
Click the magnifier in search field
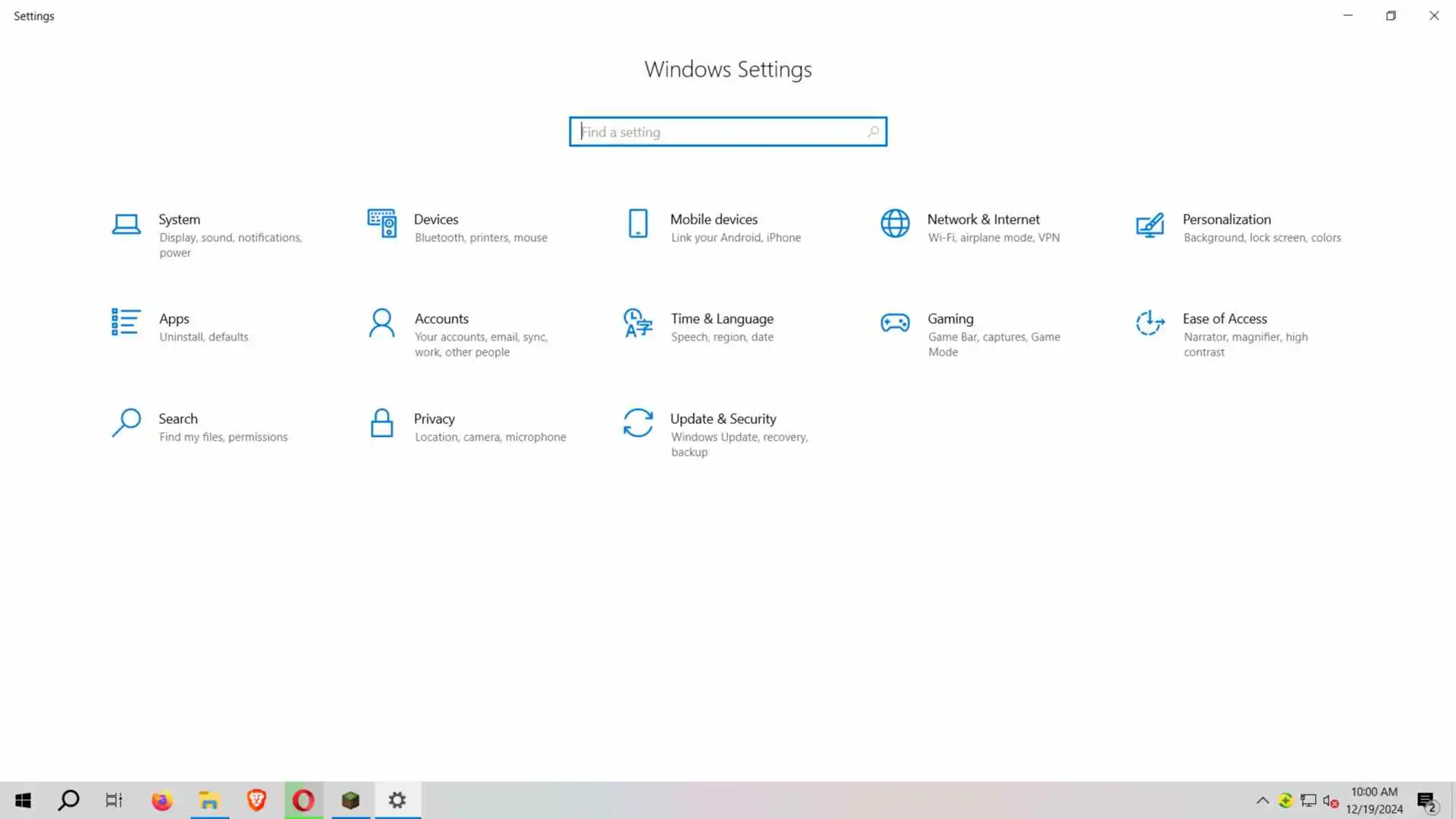873,132
